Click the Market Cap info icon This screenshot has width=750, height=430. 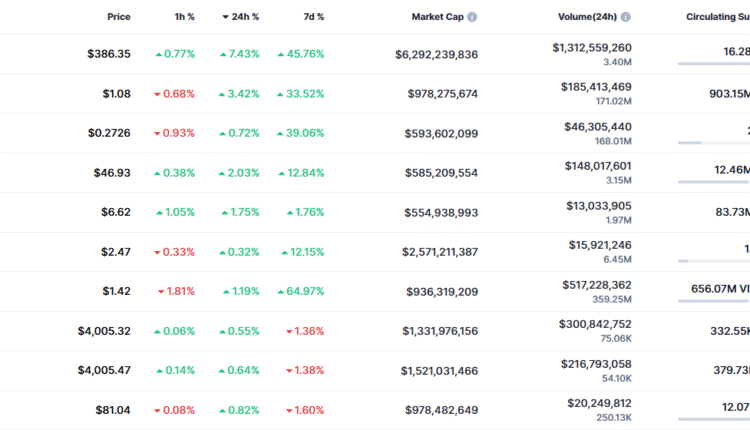click(x=472, y=17)
